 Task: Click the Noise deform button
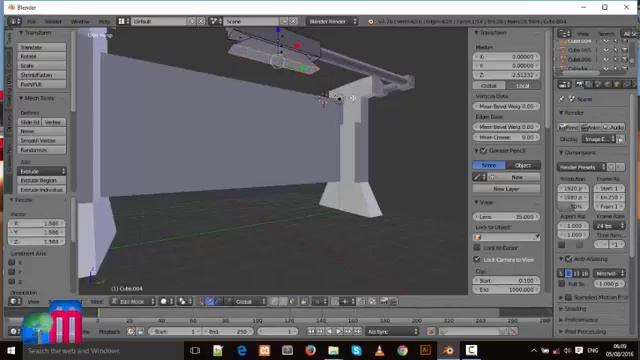click(42, 131)
